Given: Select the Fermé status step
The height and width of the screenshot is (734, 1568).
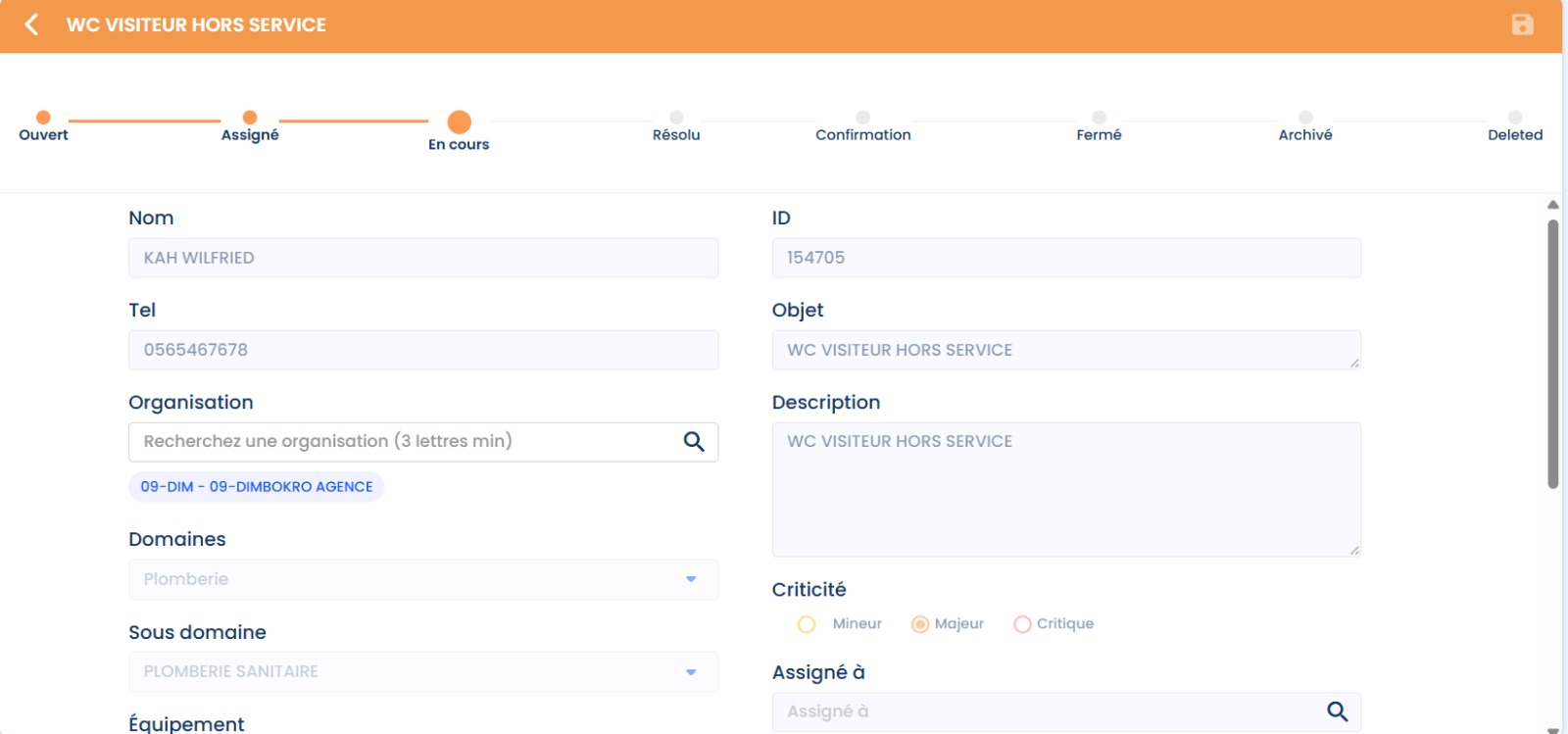Looking at the screenshot, I should (x=1099, y=119).
